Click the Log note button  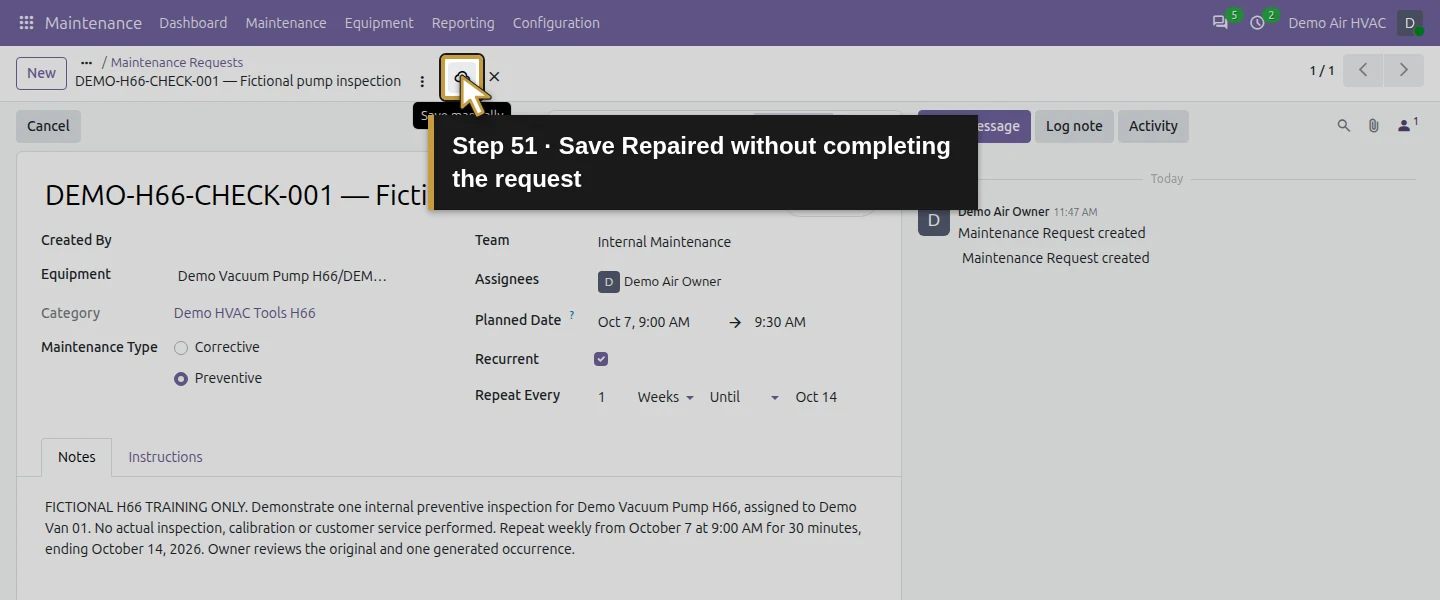pos(1074,126)
